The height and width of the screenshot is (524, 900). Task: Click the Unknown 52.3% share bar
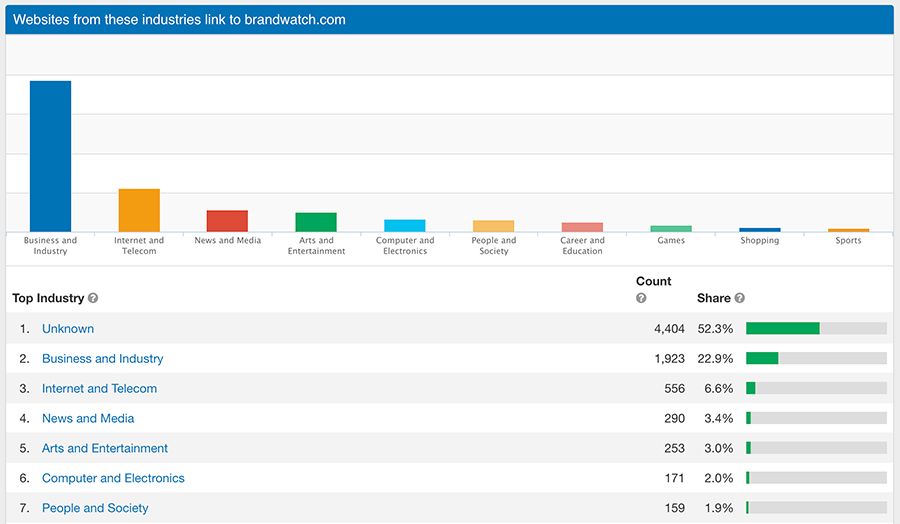pyautogui.click(x=782, y=328)
